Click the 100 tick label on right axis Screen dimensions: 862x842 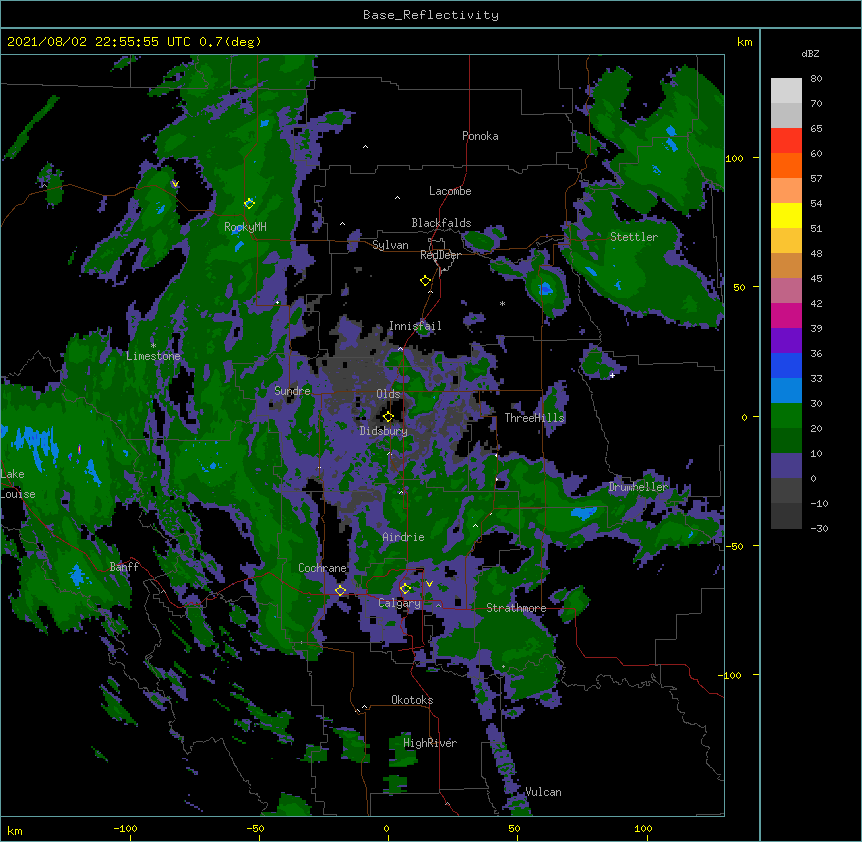(734, 158)
